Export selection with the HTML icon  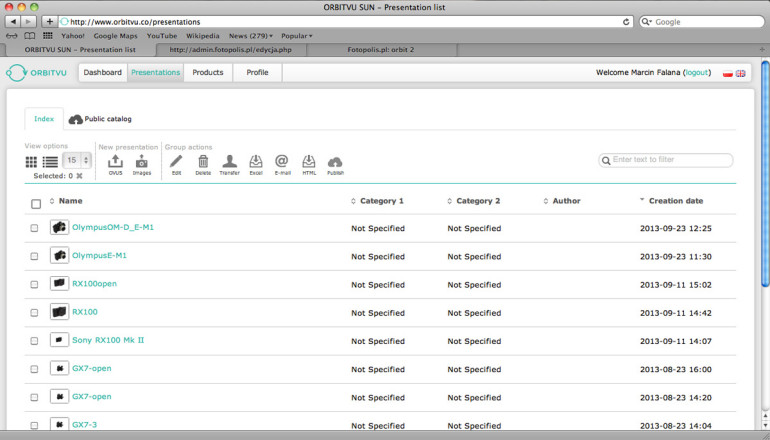click(x=309, y=165)
